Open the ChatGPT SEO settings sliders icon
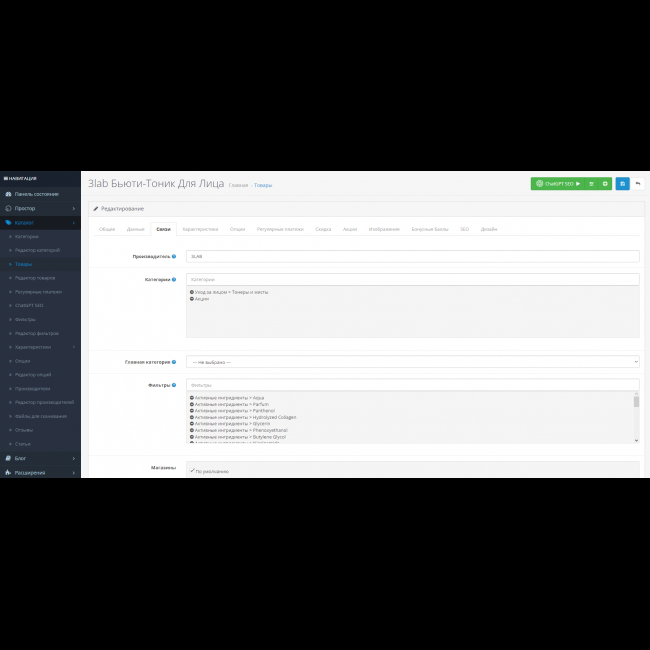 [591, 184]
